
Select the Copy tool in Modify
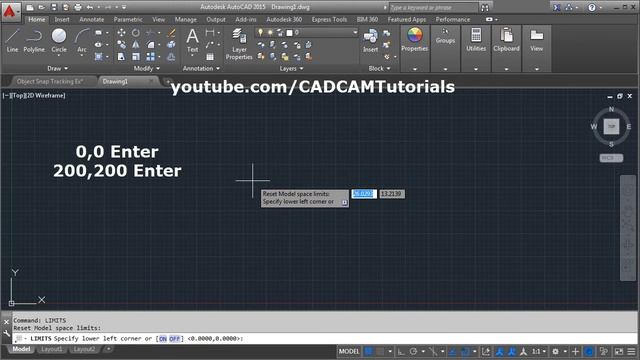pos(121,45)
